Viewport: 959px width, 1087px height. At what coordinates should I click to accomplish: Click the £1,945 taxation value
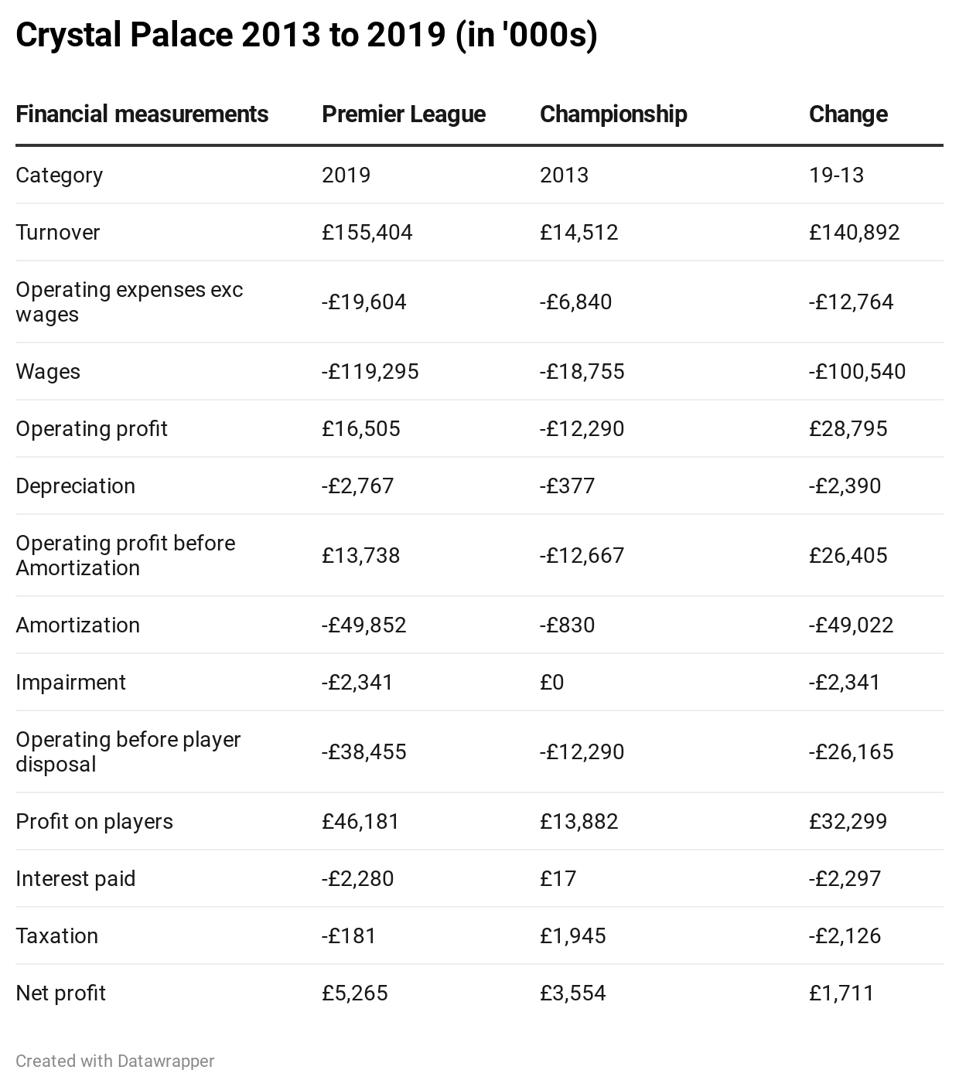click(573, 936)
